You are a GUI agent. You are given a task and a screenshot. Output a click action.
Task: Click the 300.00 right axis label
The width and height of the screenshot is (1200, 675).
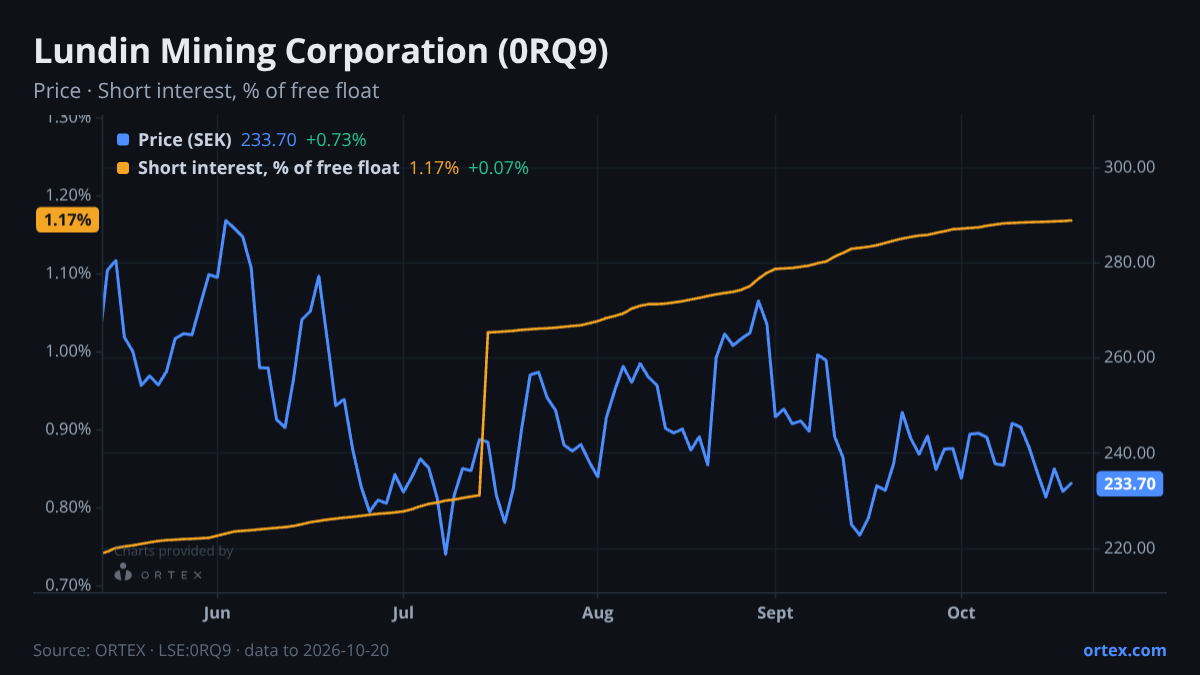point(1129,167)
